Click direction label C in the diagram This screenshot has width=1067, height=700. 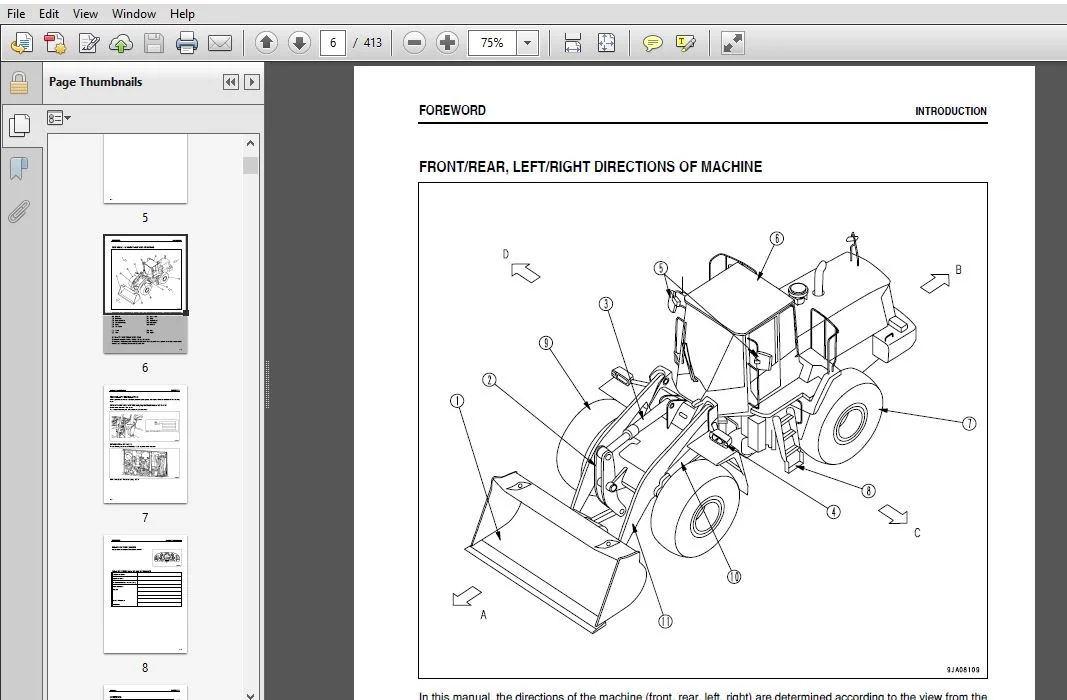coord(917,533)
